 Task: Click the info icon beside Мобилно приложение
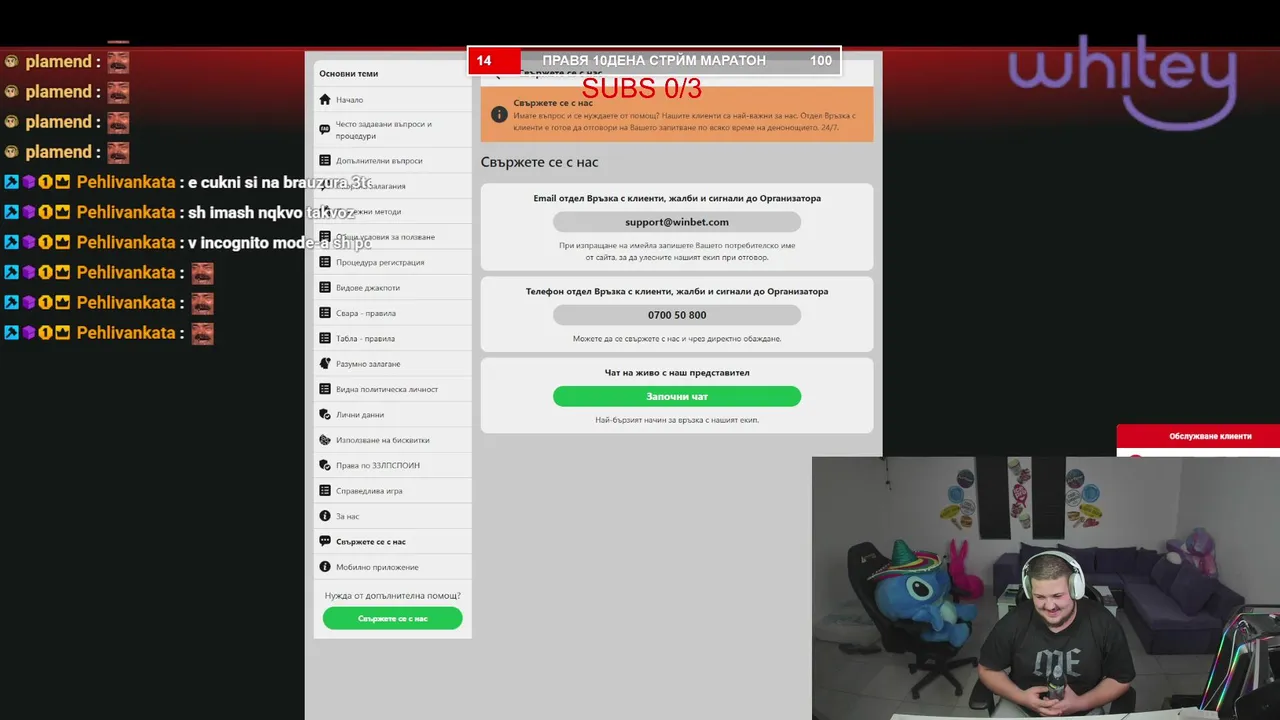coord(325,567)
